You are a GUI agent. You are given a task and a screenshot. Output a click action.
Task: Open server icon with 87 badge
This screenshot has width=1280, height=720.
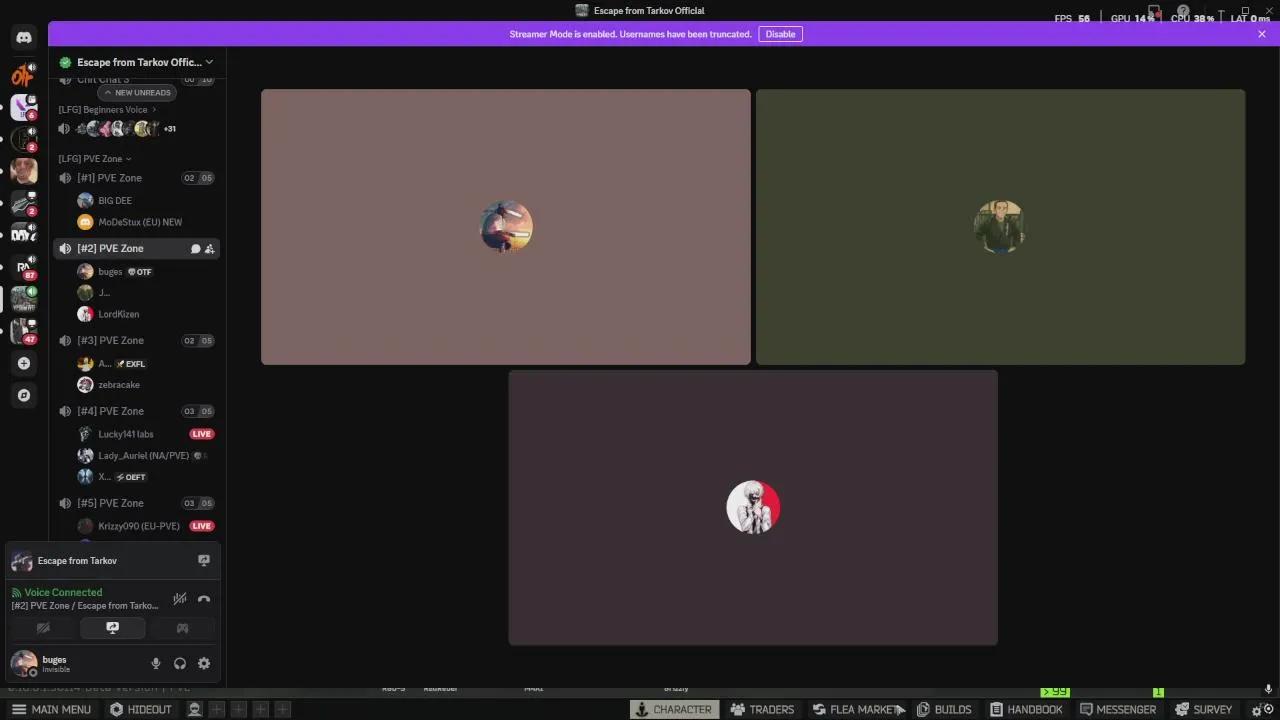tap(24, 267)
